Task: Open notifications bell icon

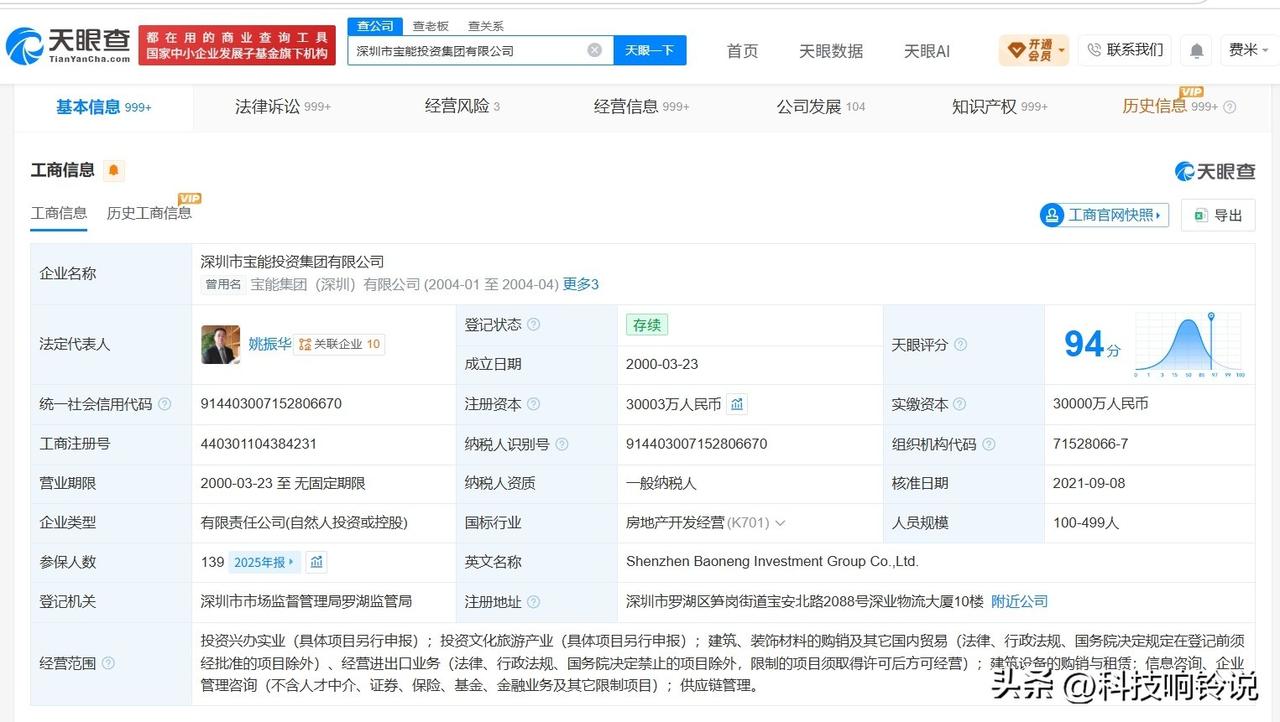Action: (1196, 50)
